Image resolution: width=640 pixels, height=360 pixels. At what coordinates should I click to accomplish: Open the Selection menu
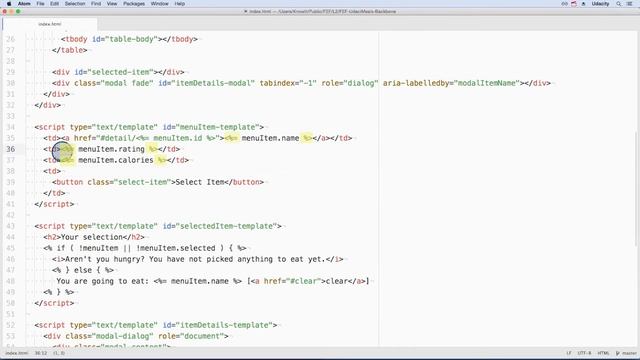tap(75, 4)
